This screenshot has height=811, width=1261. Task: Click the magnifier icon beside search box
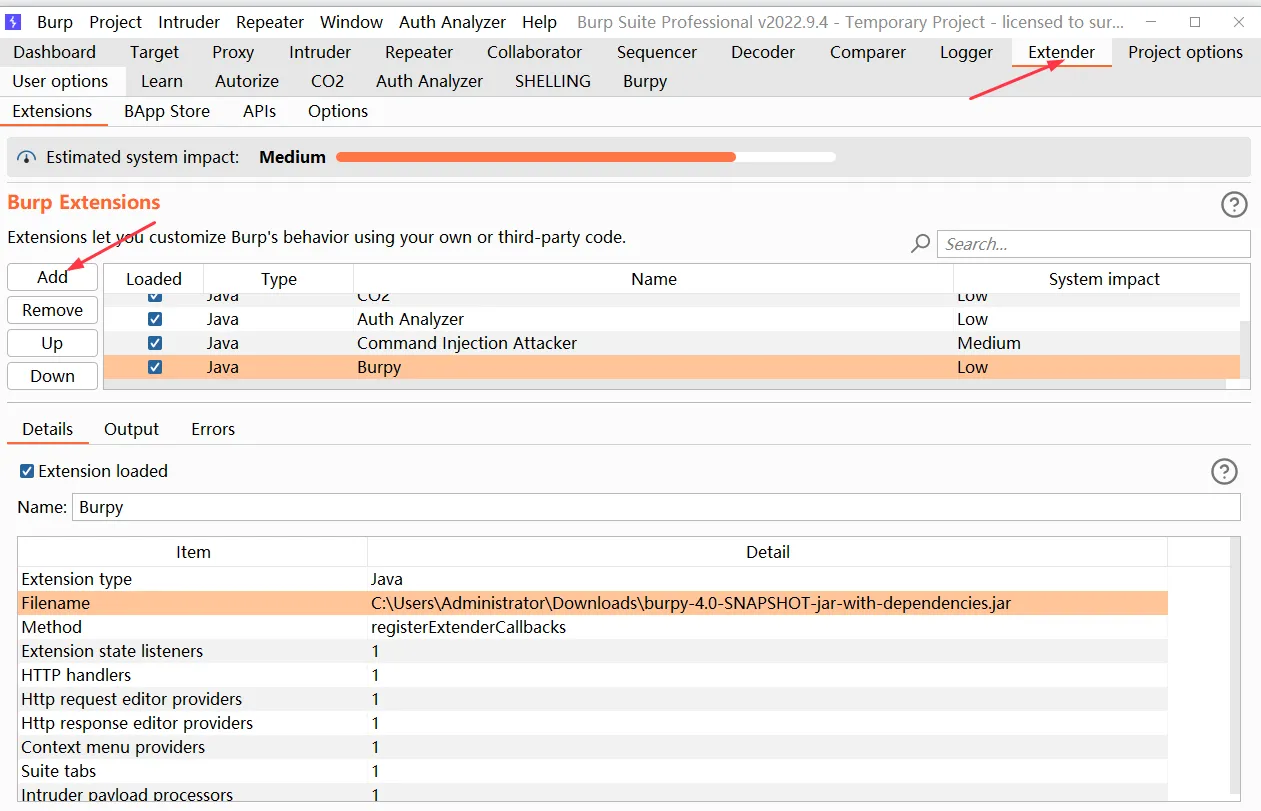[920, 244]
